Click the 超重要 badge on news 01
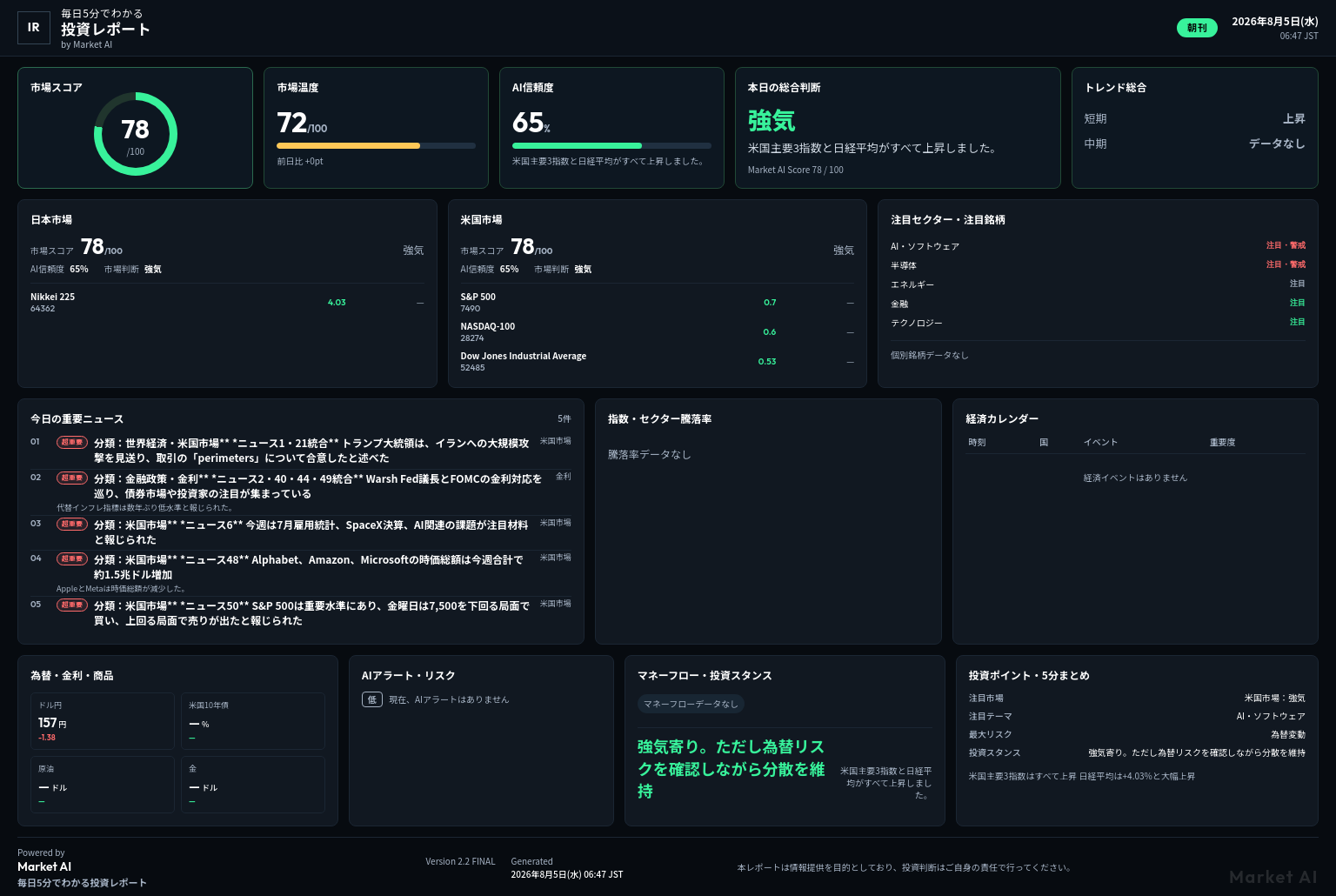 pos(72,442)
